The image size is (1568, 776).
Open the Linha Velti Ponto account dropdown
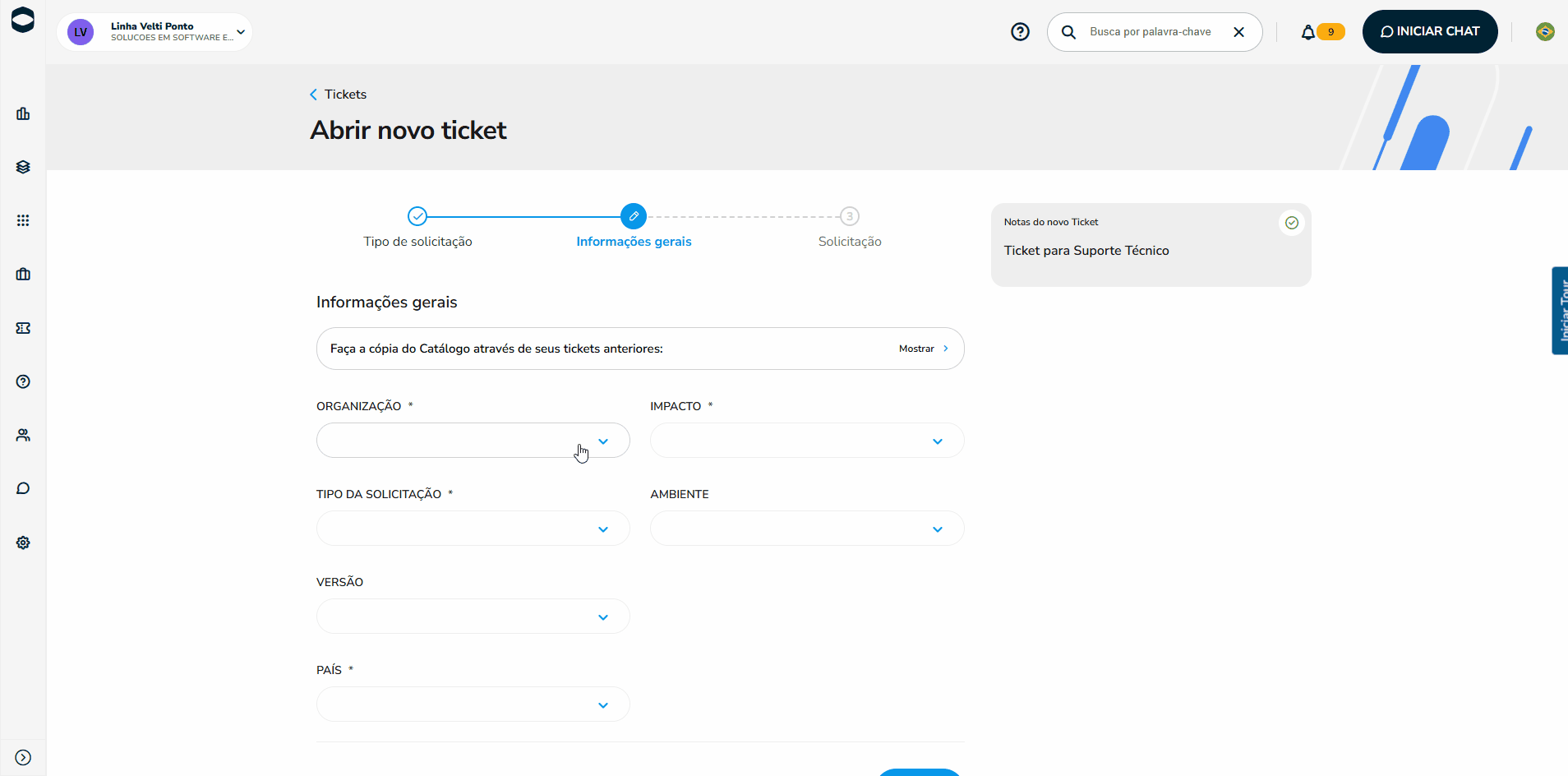[x=154, y=32]
